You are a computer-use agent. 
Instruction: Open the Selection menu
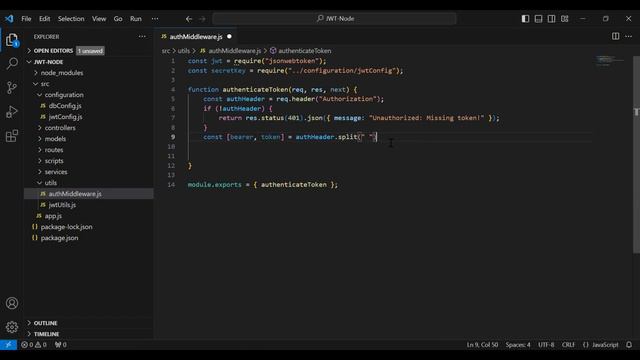pyautogui.click(x=71, y=19)
